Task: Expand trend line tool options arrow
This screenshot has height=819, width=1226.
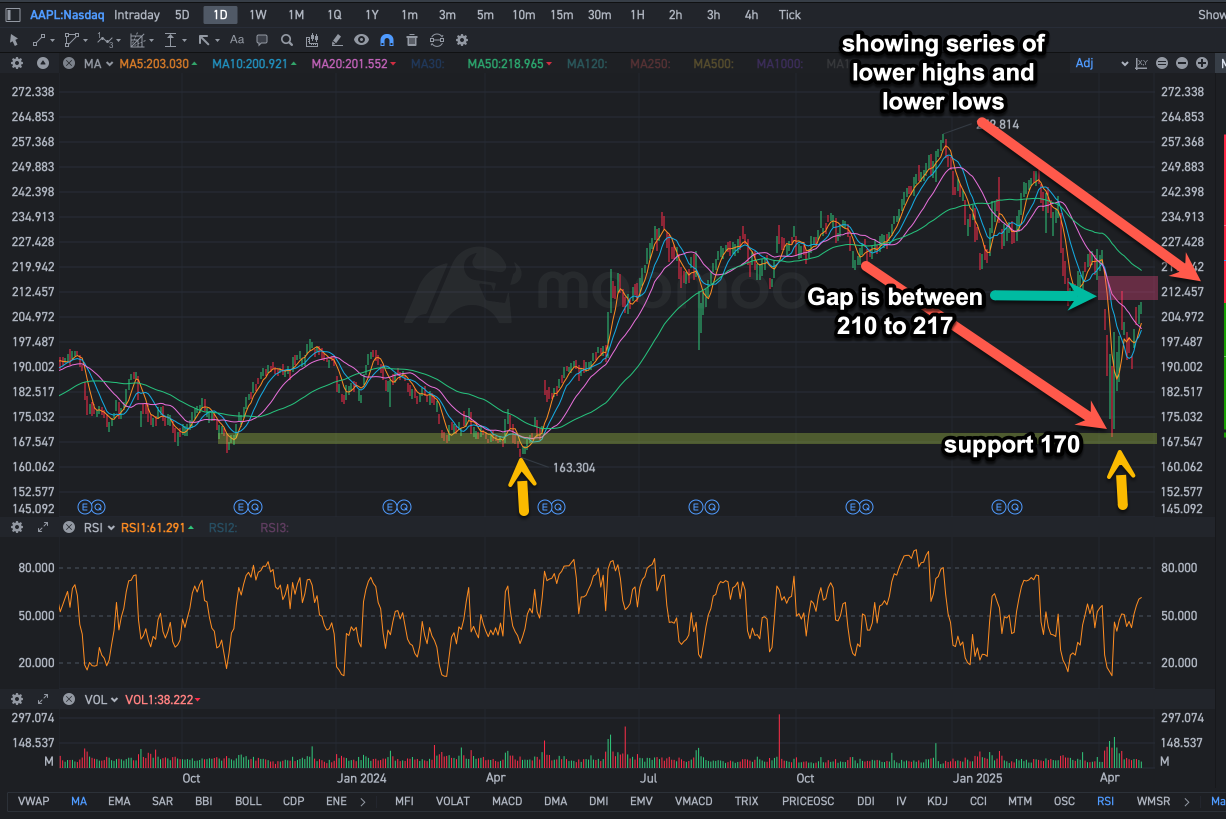Action: point(52,41)
